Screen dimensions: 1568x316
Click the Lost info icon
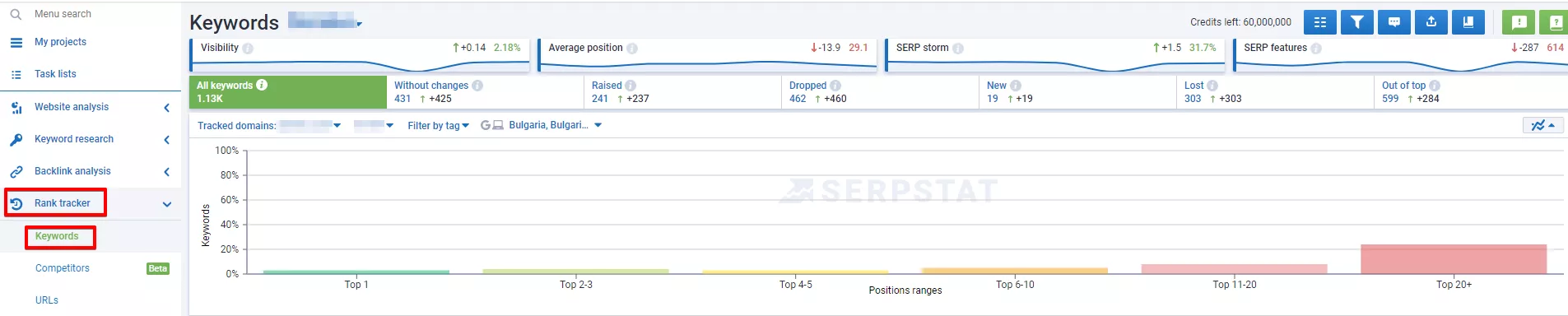coord(1212,86)
